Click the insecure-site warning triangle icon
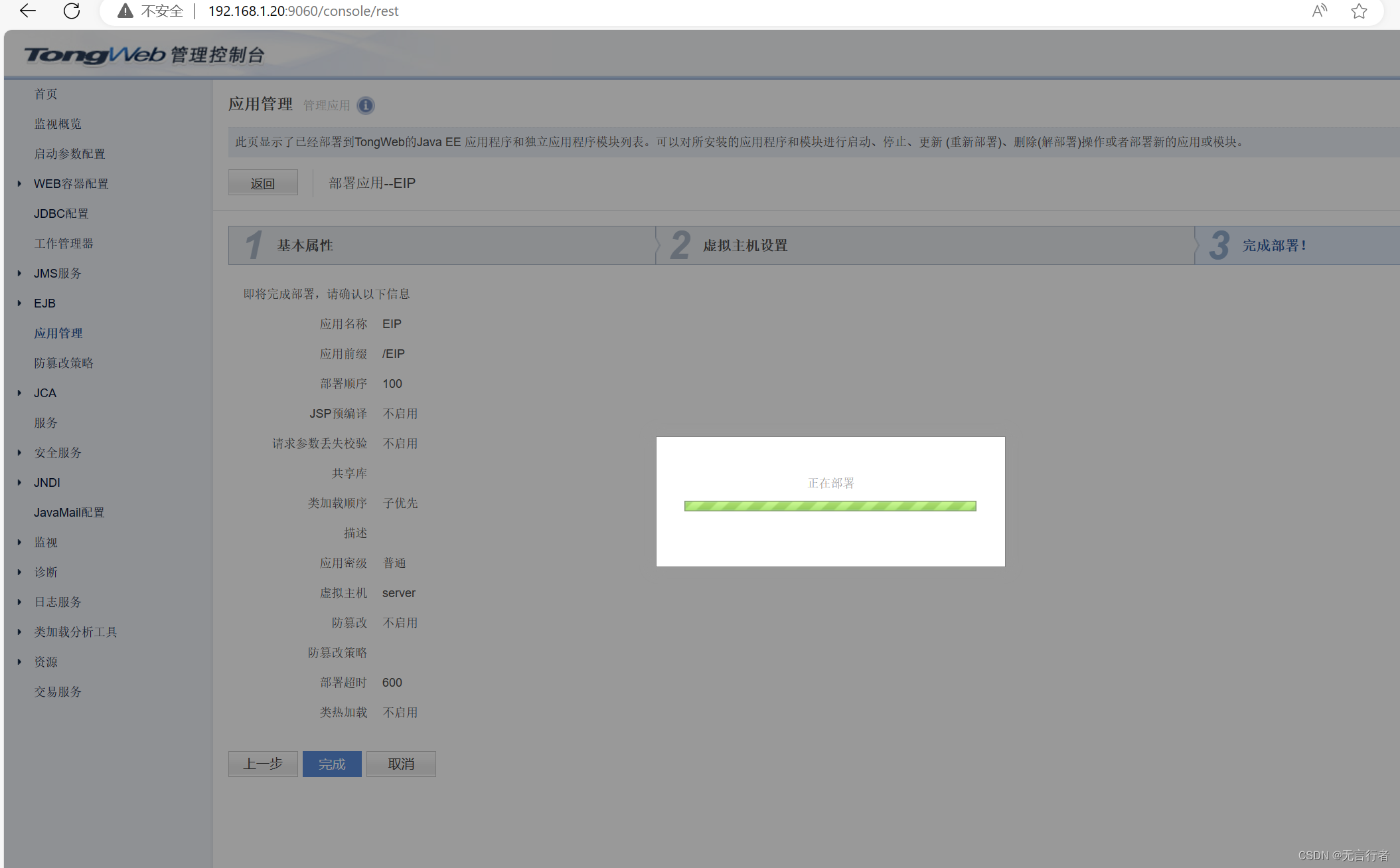Image resolution: width=1400 pixels, height=868 pixels. pyautogui.click(x=125, y=11)
